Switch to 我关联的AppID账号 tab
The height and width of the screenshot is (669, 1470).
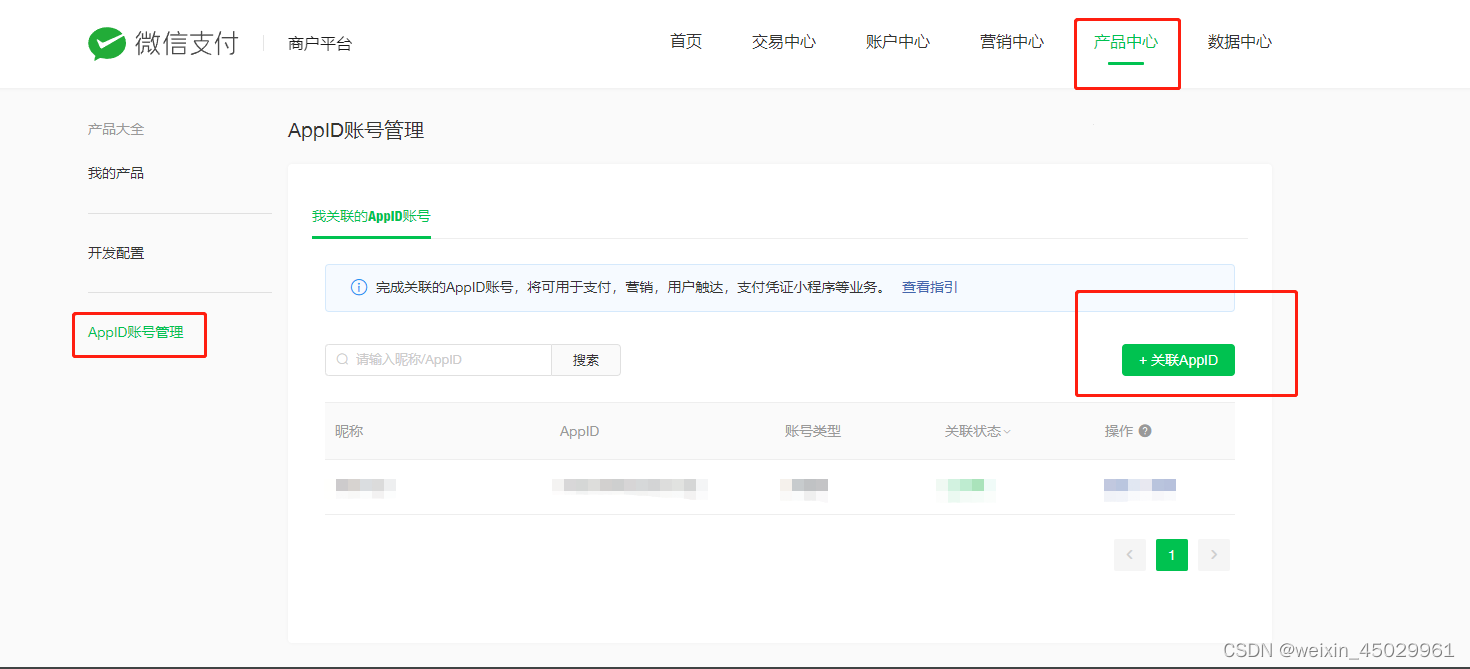tap(371, 216)
